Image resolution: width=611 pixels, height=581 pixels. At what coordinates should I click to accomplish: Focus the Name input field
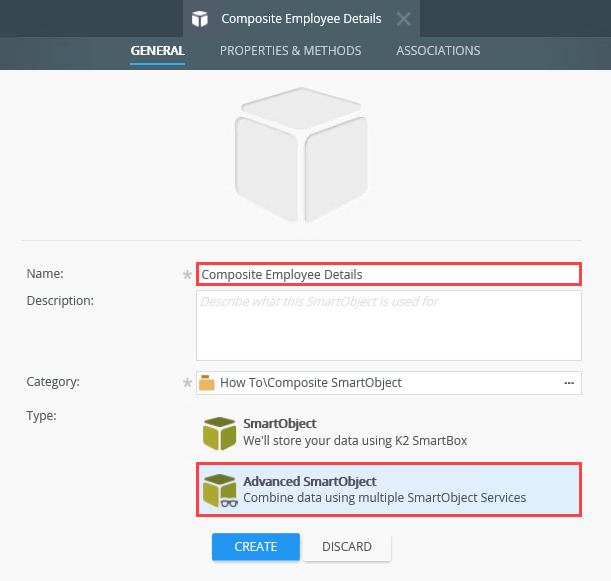click(389, 274)
